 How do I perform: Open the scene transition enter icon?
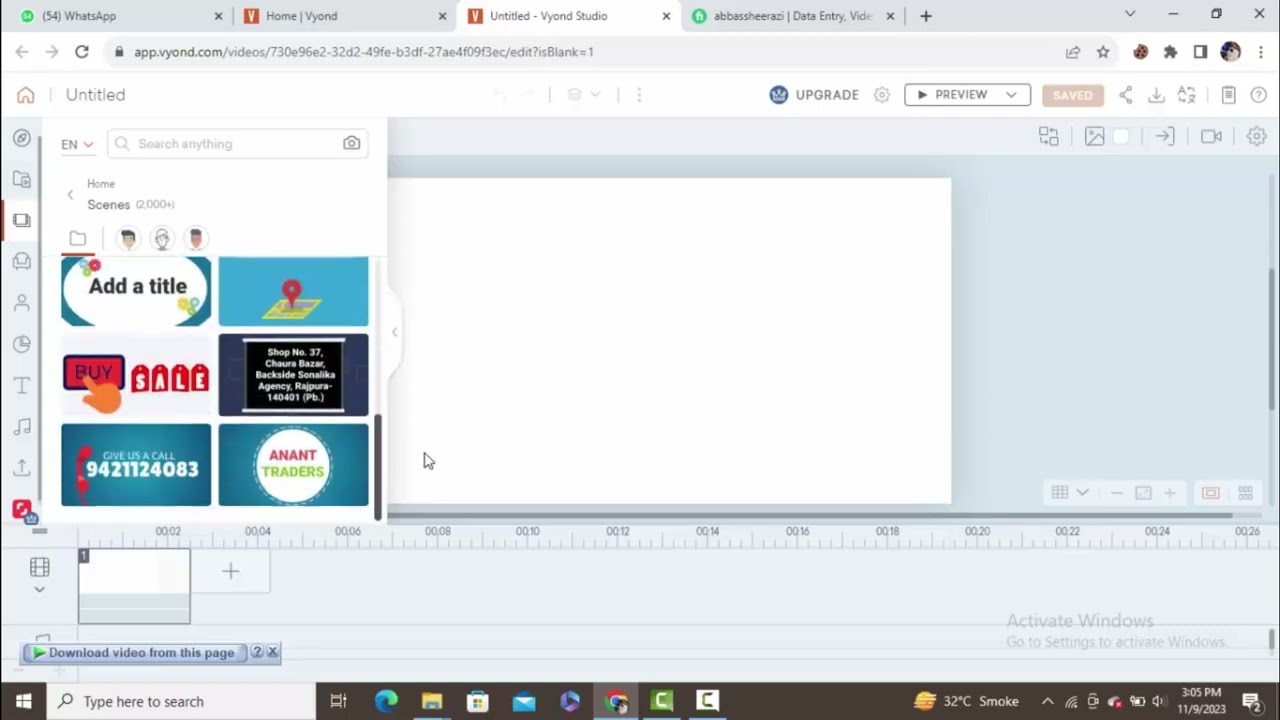[x=1165, y=137]
